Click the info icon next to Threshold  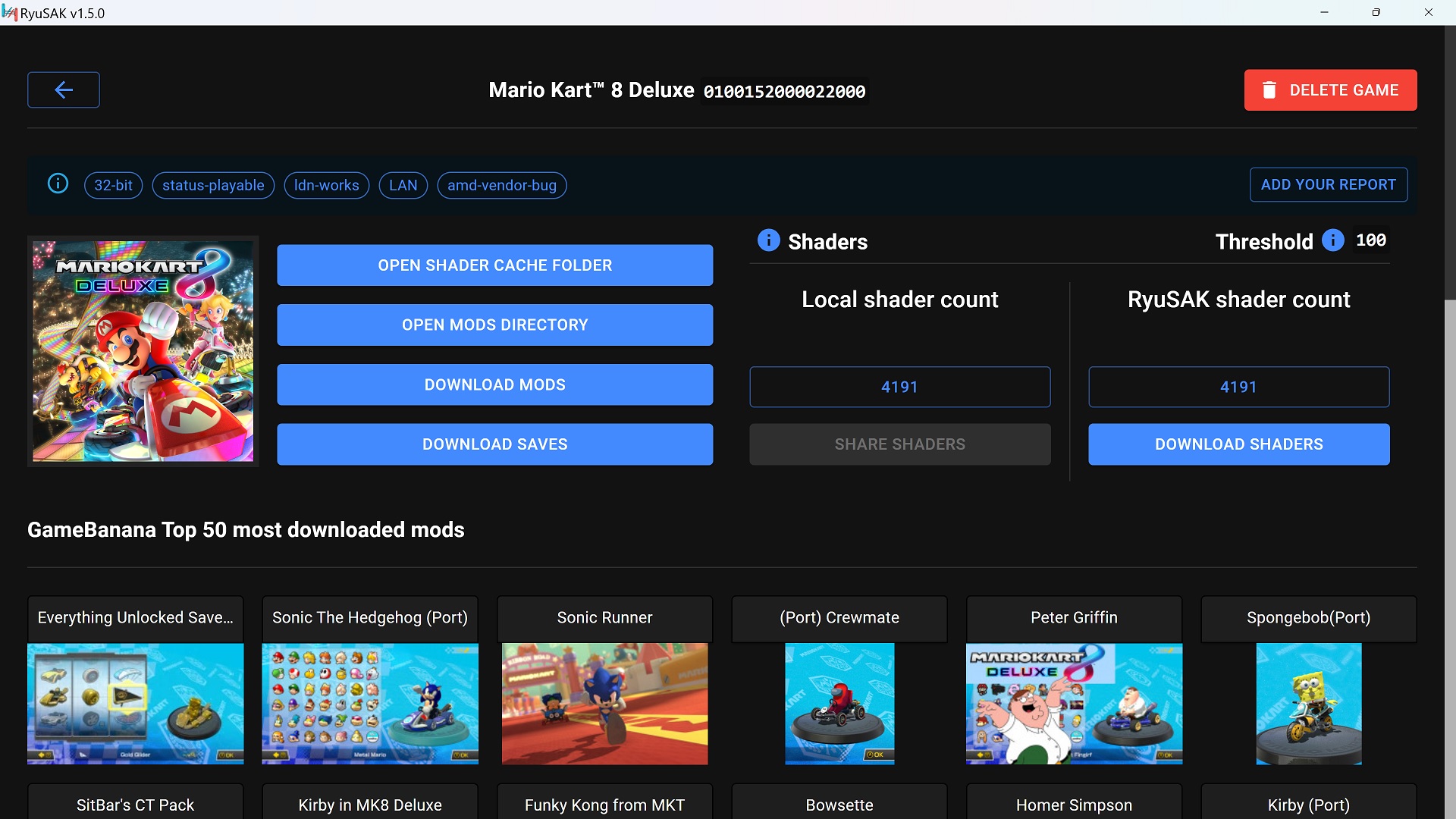pos(1333,241)
